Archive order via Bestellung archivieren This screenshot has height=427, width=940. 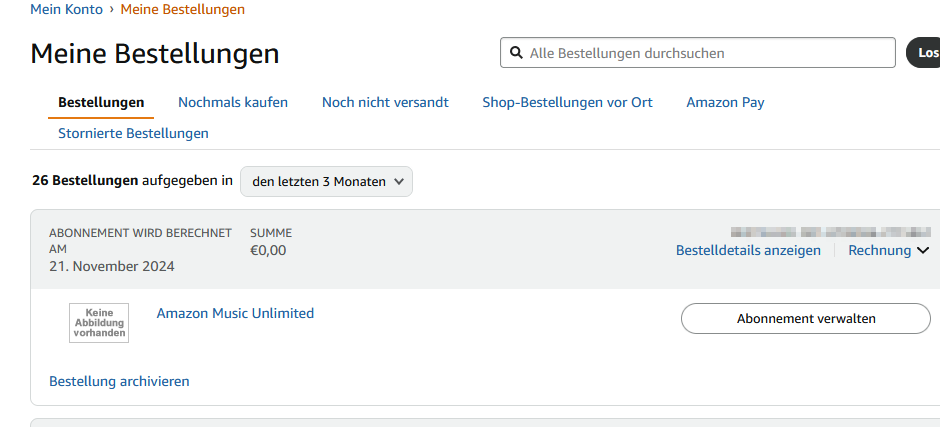[x=119, y=381]
